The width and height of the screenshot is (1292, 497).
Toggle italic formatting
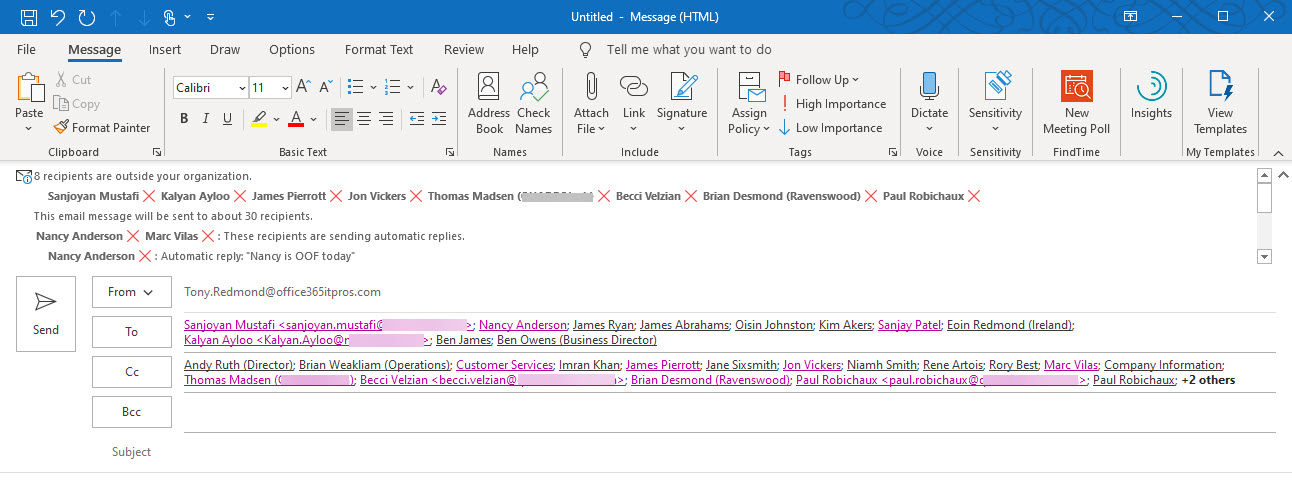(x=206, y=119)
